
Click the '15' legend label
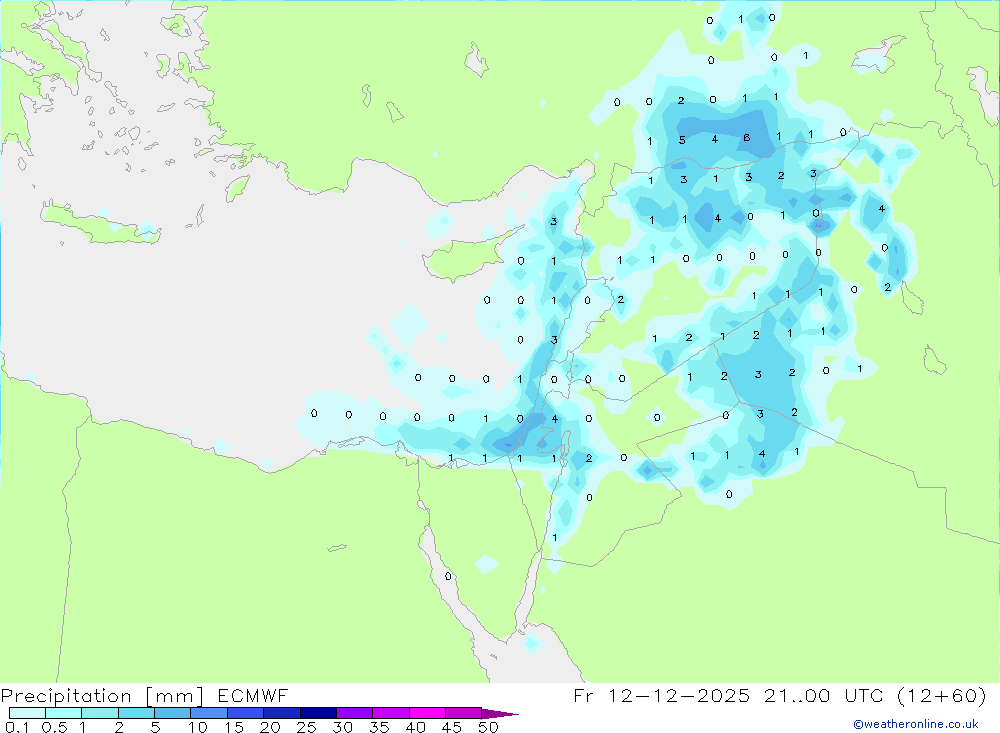pos(234,727)
